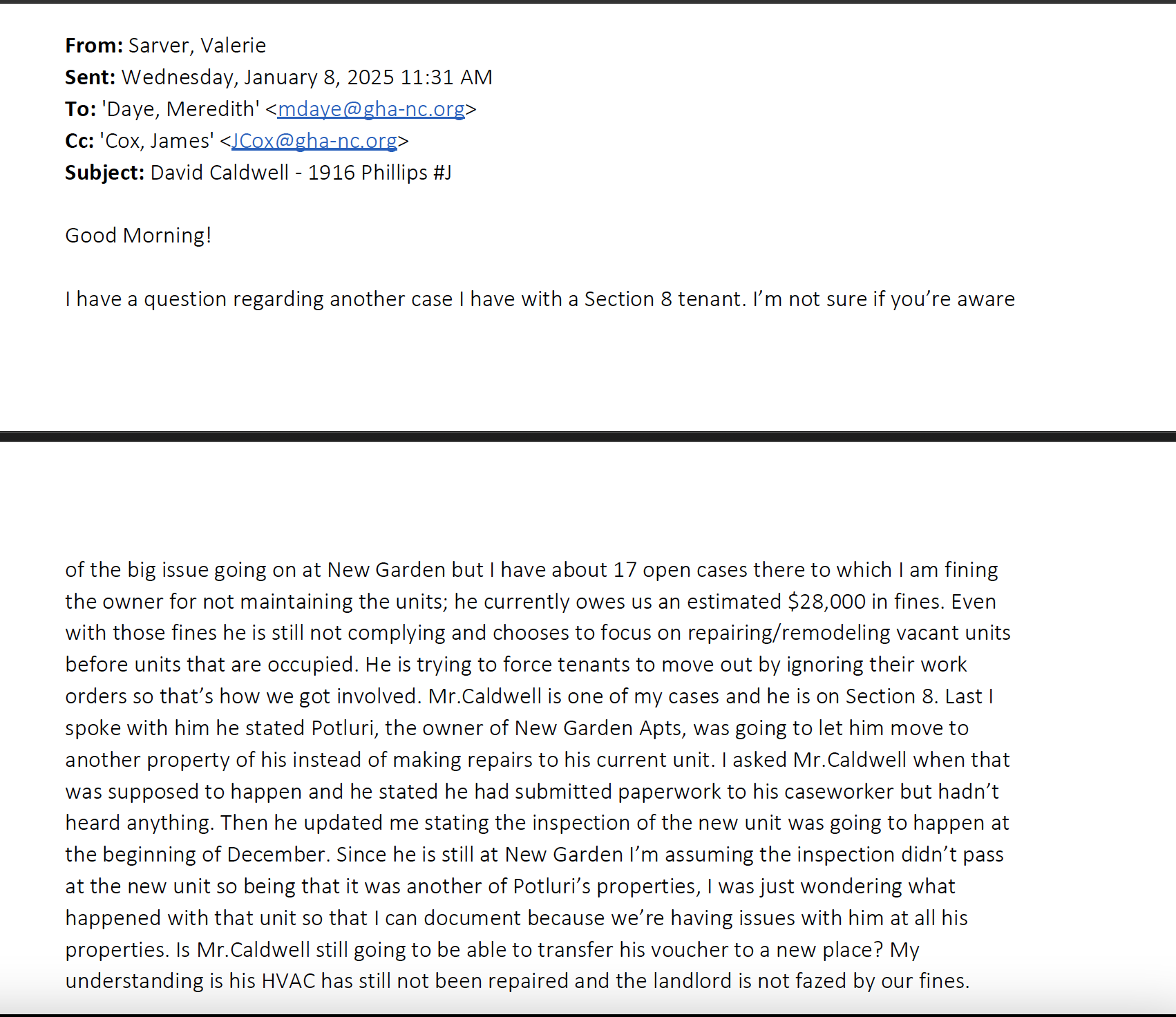This screenshot has width=1176, height=1017.
Task: Click the bold From: label
Action: pyautogui.click(x=94, y=46)
